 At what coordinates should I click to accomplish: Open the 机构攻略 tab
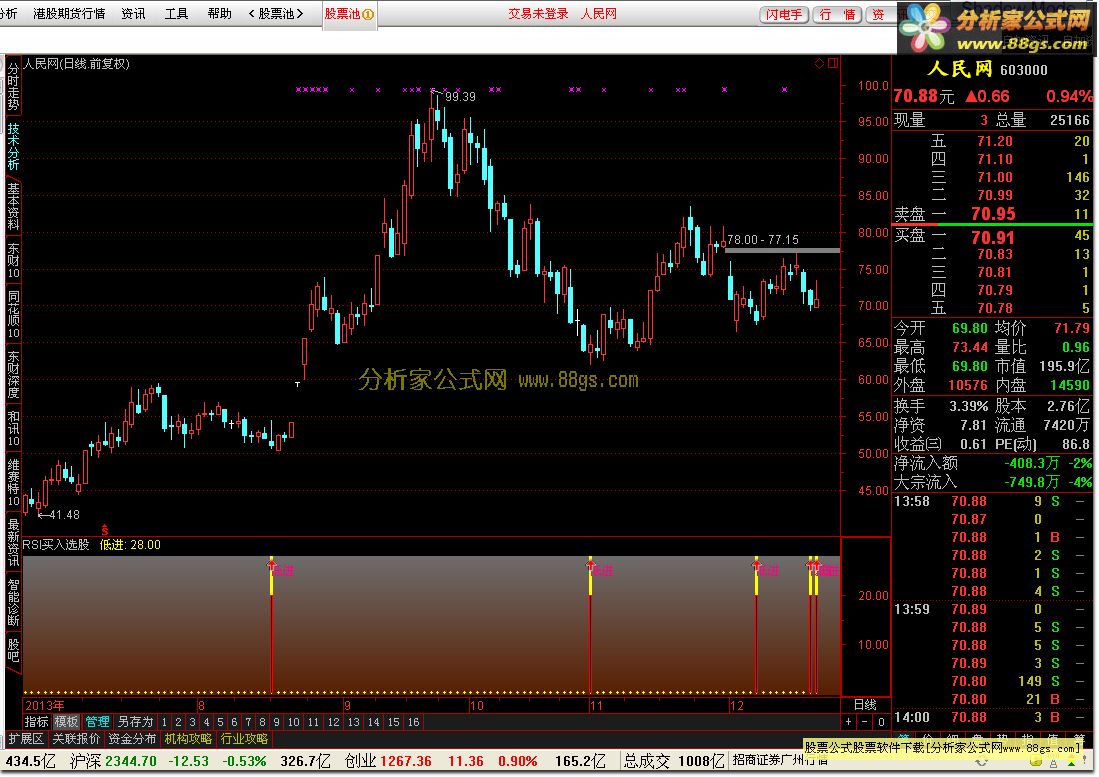click(x=188, y=738)
